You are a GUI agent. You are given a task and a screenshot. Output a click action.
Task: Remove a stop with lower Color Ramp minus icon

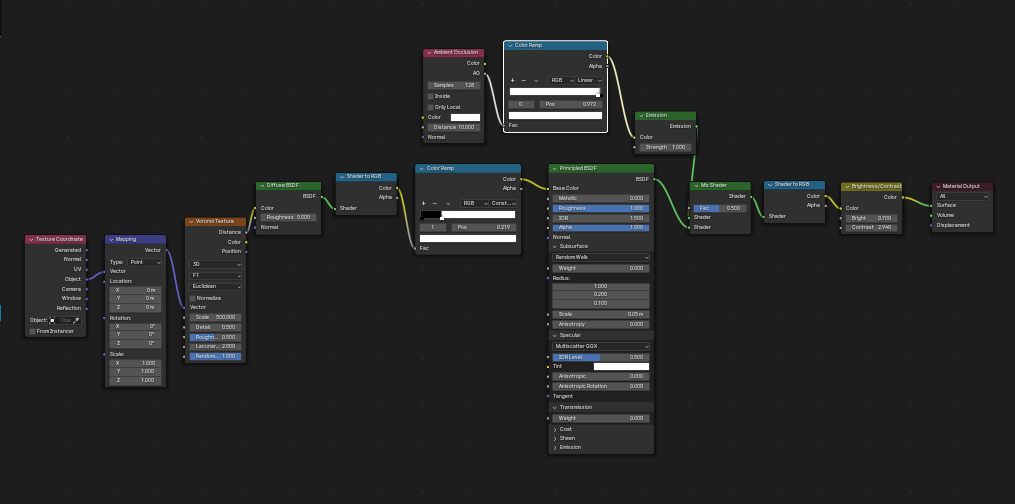(x=435, y=203)
